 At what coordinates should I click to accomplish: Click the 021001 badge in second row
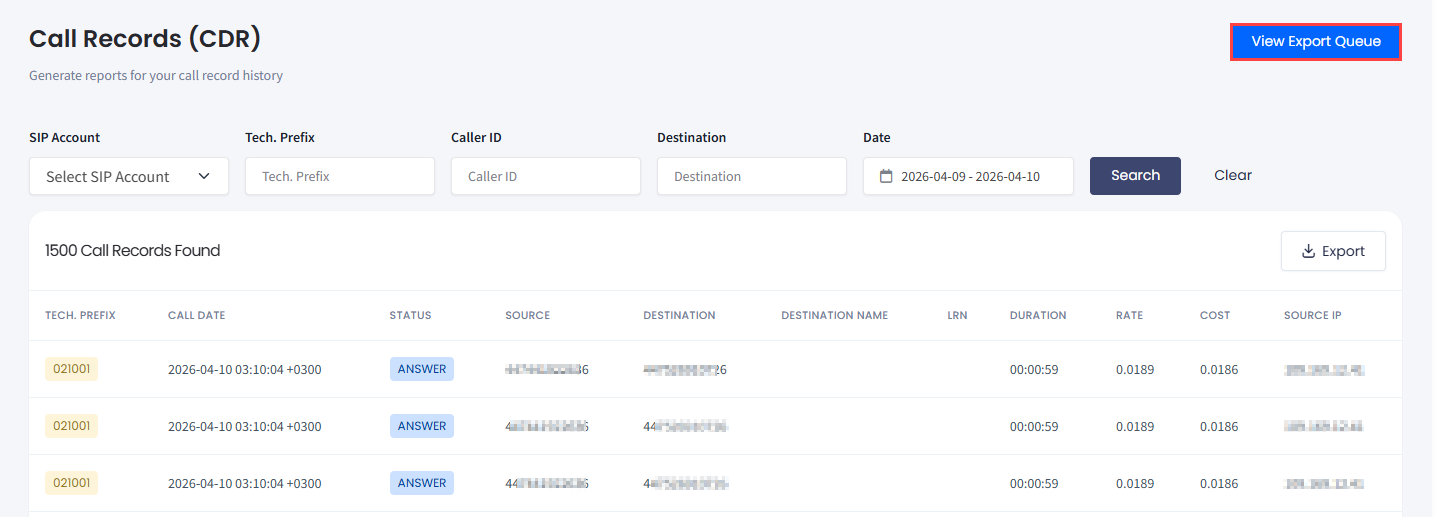[71, 426]
